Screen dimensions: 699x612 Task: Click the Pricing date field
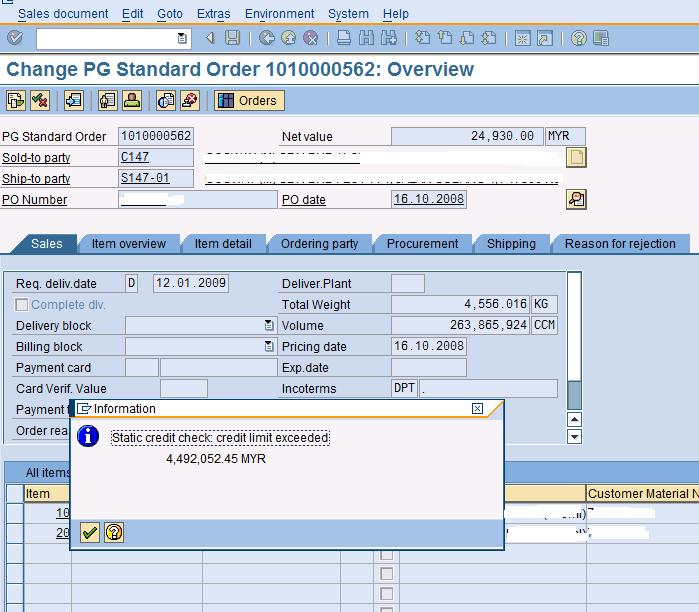coord(429,346)
